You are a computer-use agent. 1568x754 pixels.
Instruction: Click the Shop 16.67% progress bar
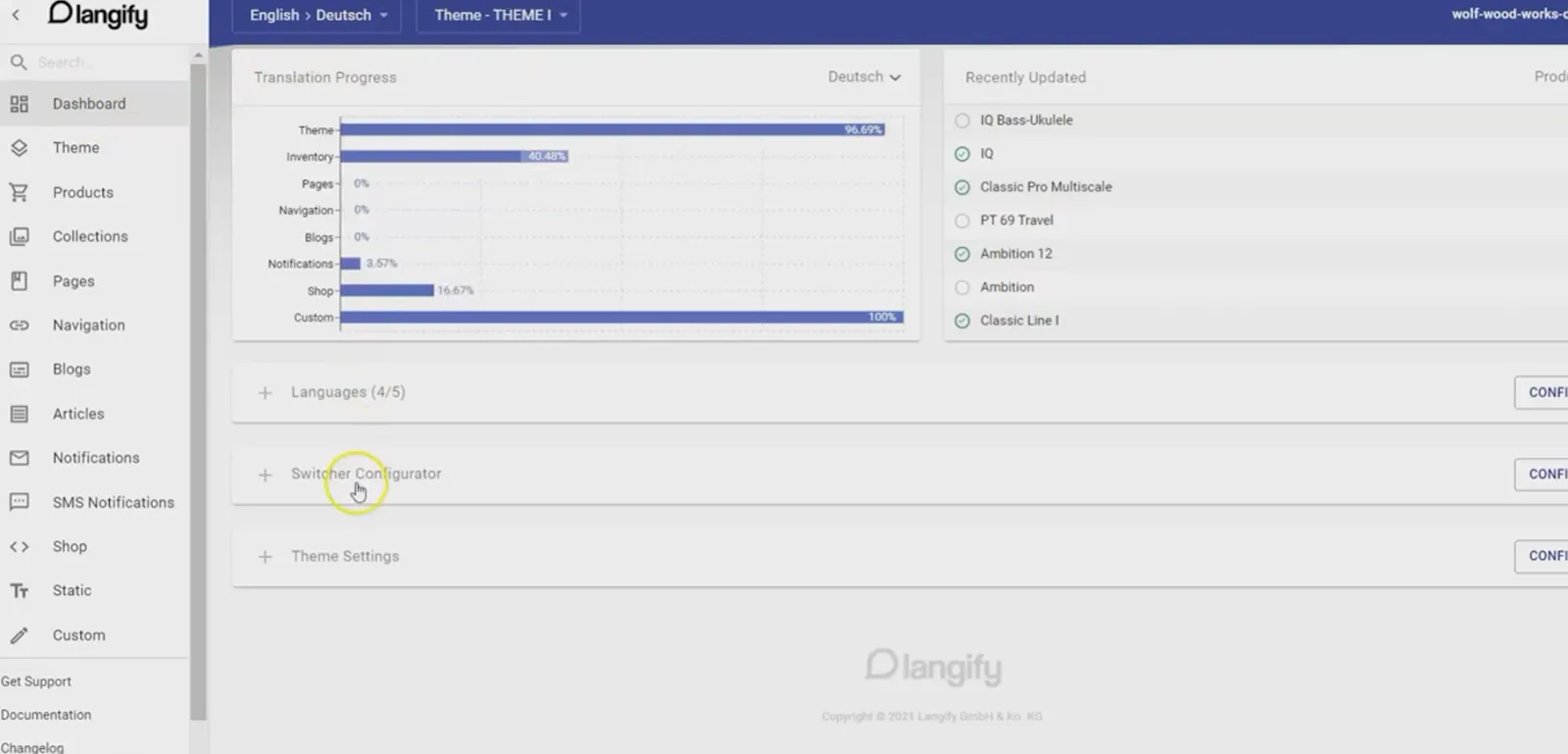tap(387, 290)
